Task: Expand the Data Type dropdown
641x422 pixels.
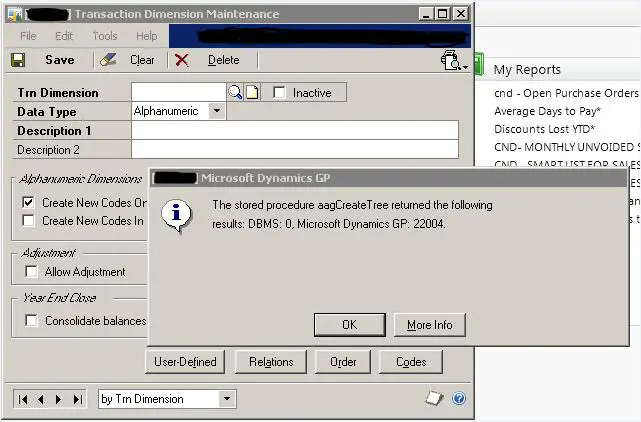Action: (x=217, y=111)
